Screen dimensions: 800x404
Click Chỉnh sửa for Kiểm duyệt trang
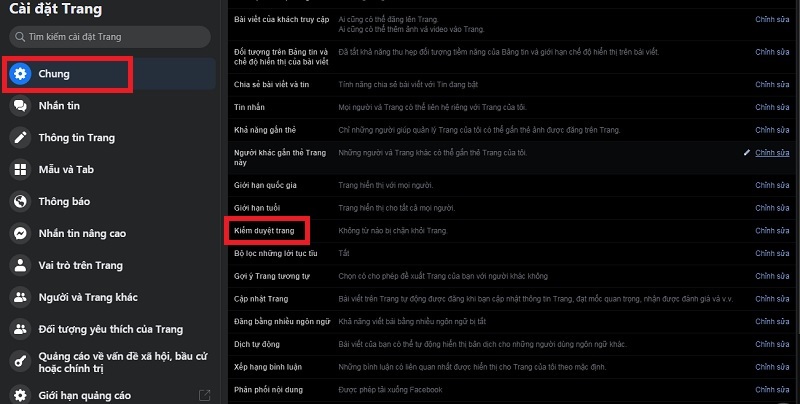(x=771, y=231)
